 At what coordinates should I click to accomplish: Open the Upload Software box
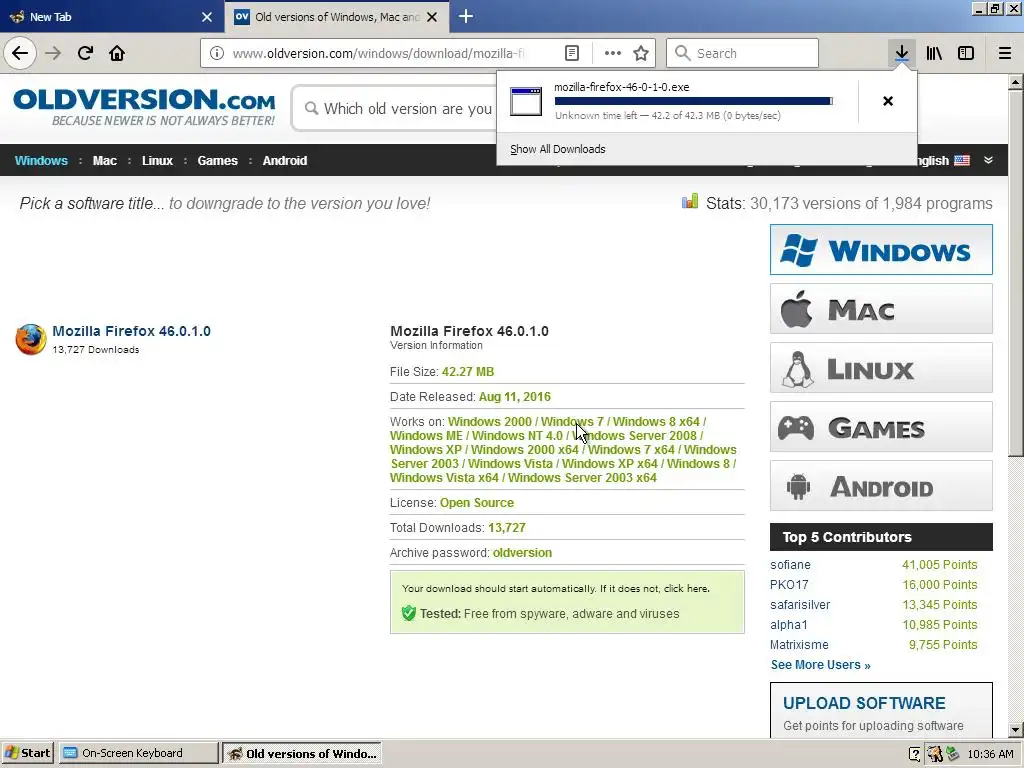[x=881, y=712]
